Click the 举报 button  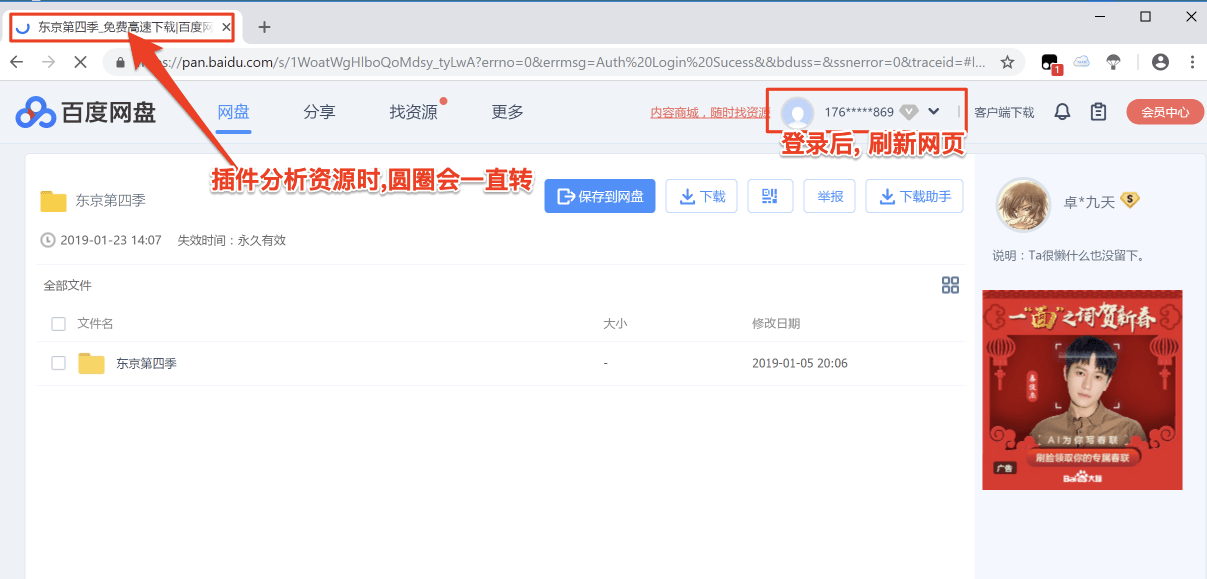pos(830,196)
